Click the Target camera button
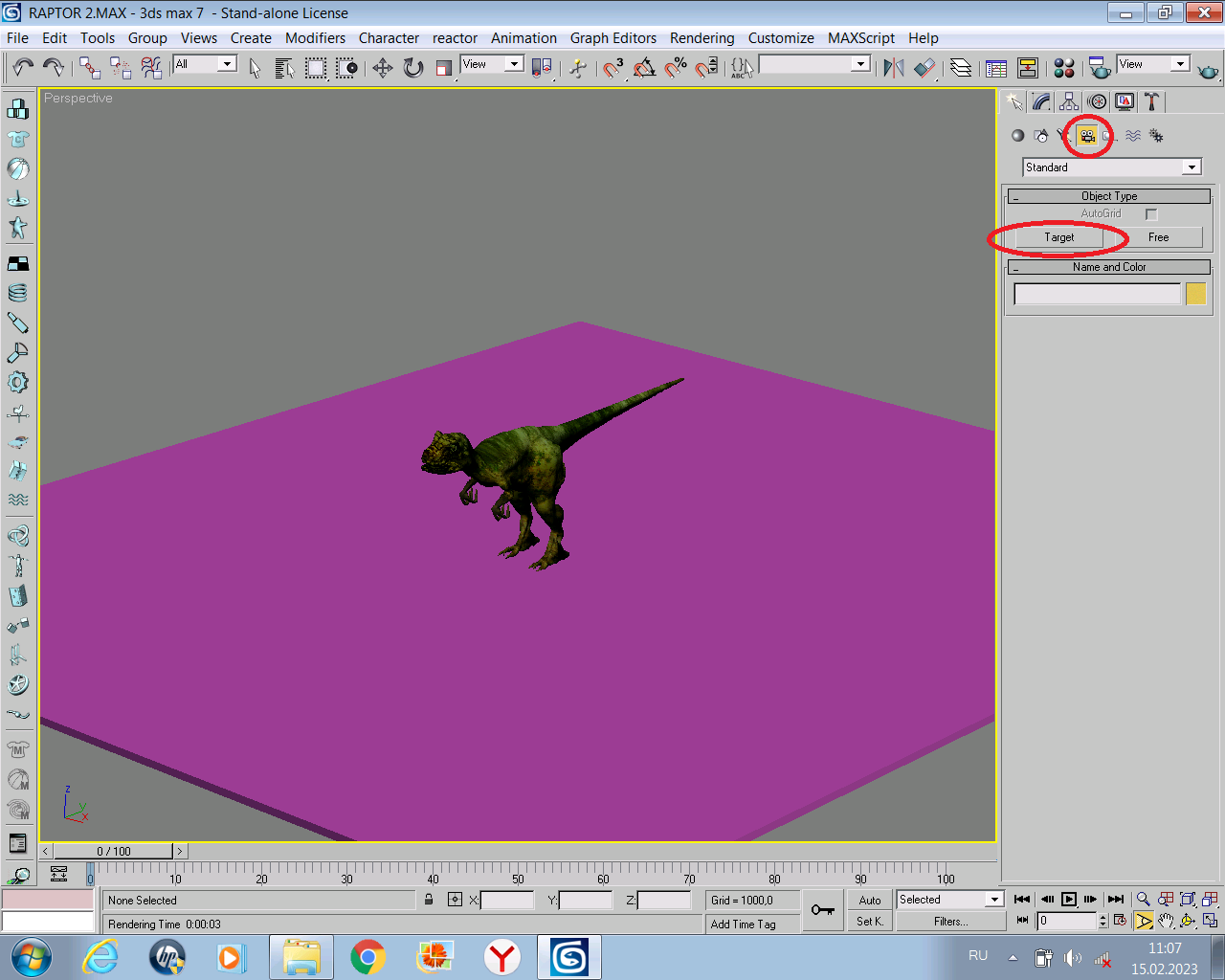This screenshot has height=980, width=1225. 1059,237
